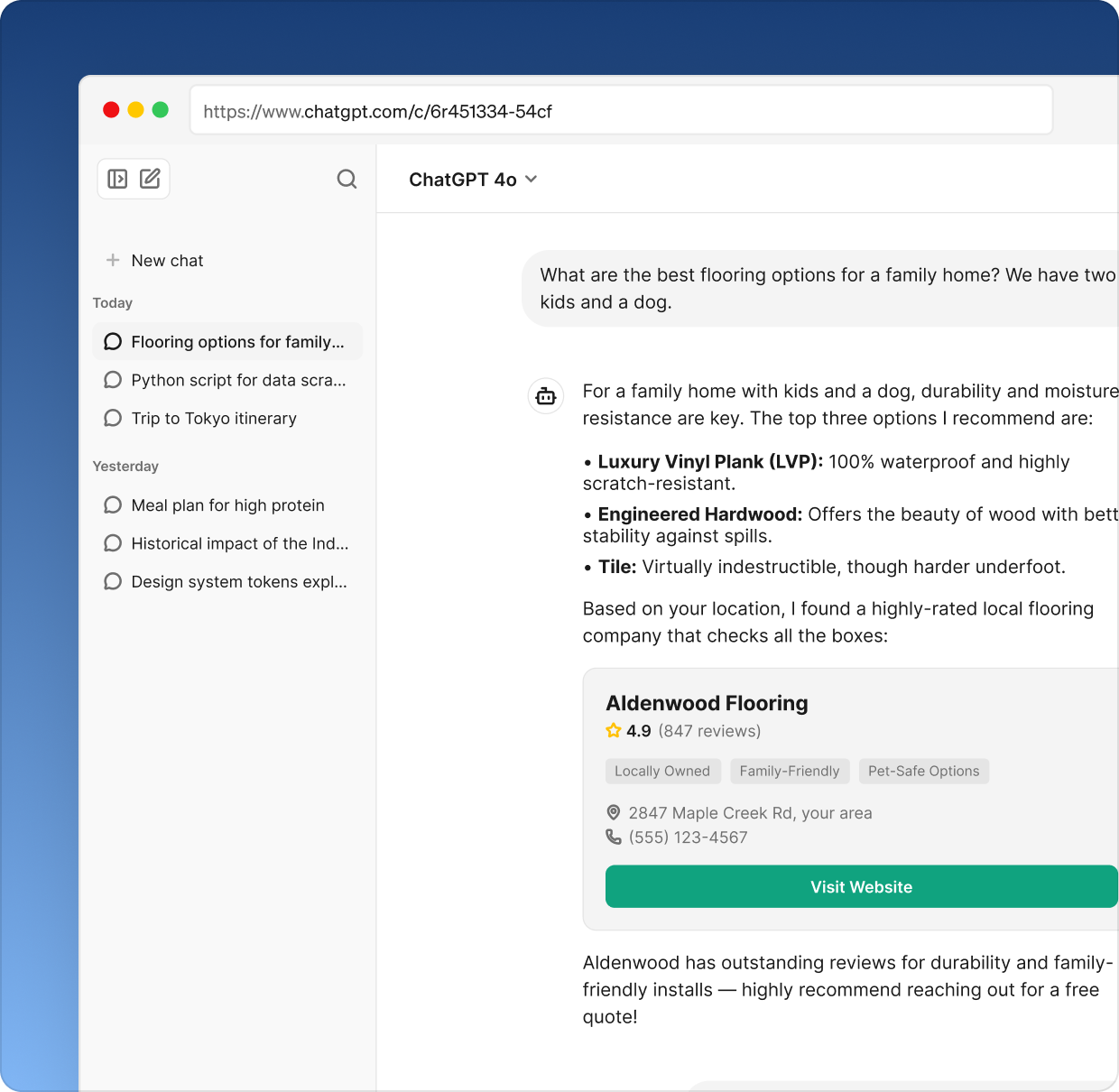Open search with the magnifier icon
The image size is (1119, 1092).
click(x=347, y=179)
